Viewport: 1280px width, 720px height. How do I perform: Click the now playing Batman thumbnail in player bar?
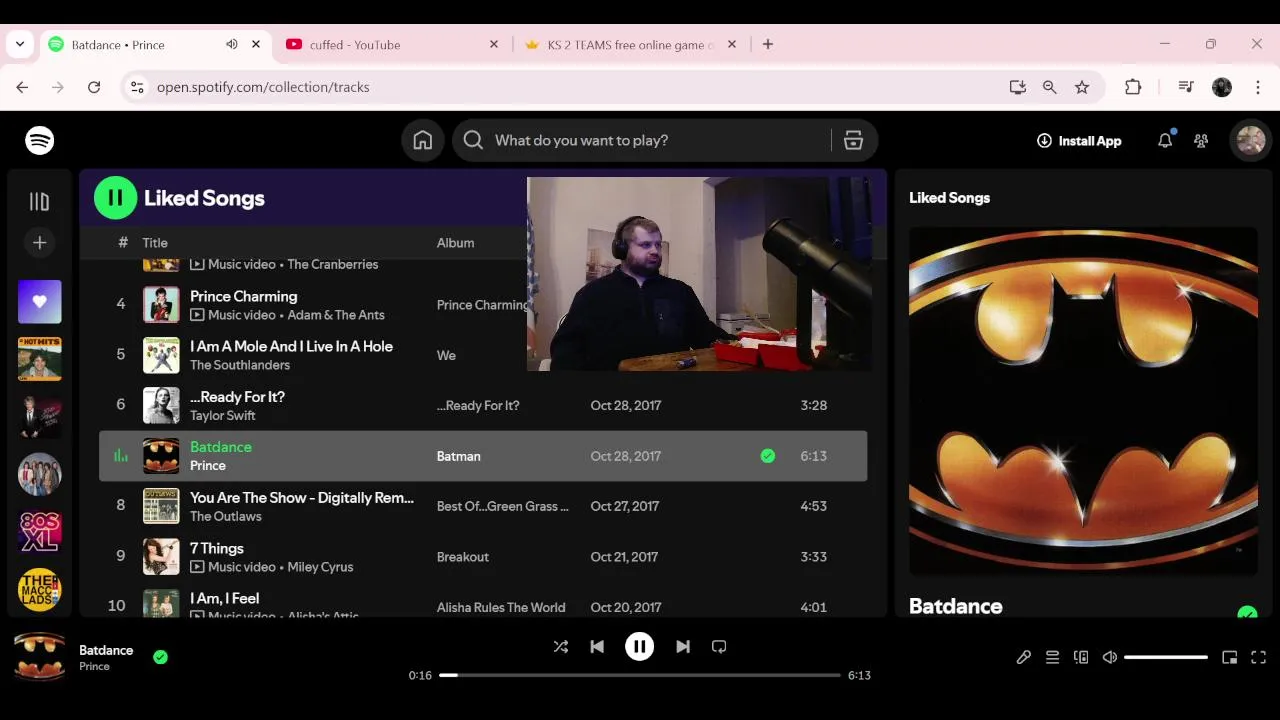(x=40, y=657)
